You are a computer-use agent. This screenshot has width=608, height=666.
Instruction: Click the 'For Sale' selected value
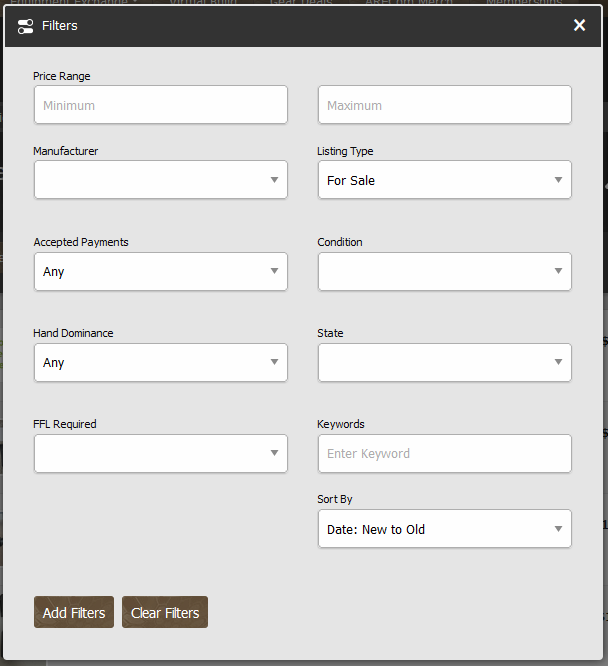[x=351, y=181]
